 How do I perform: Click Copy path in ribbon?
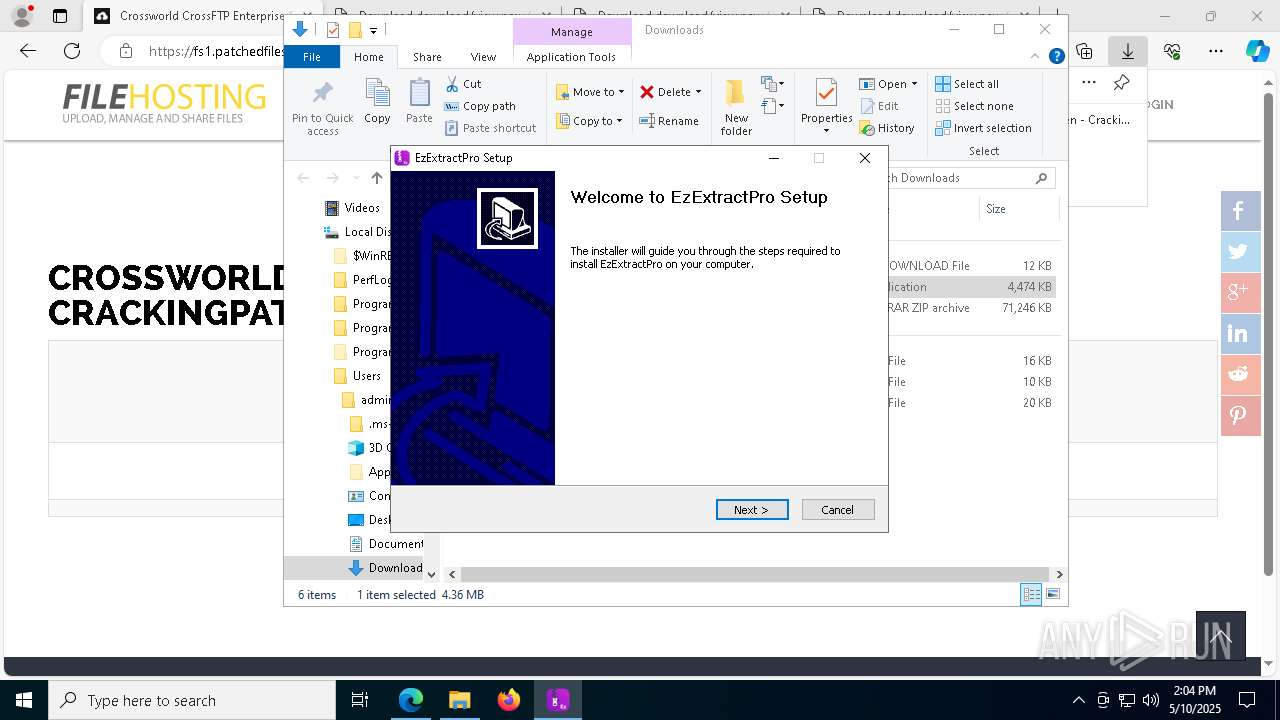coord(480,106)
